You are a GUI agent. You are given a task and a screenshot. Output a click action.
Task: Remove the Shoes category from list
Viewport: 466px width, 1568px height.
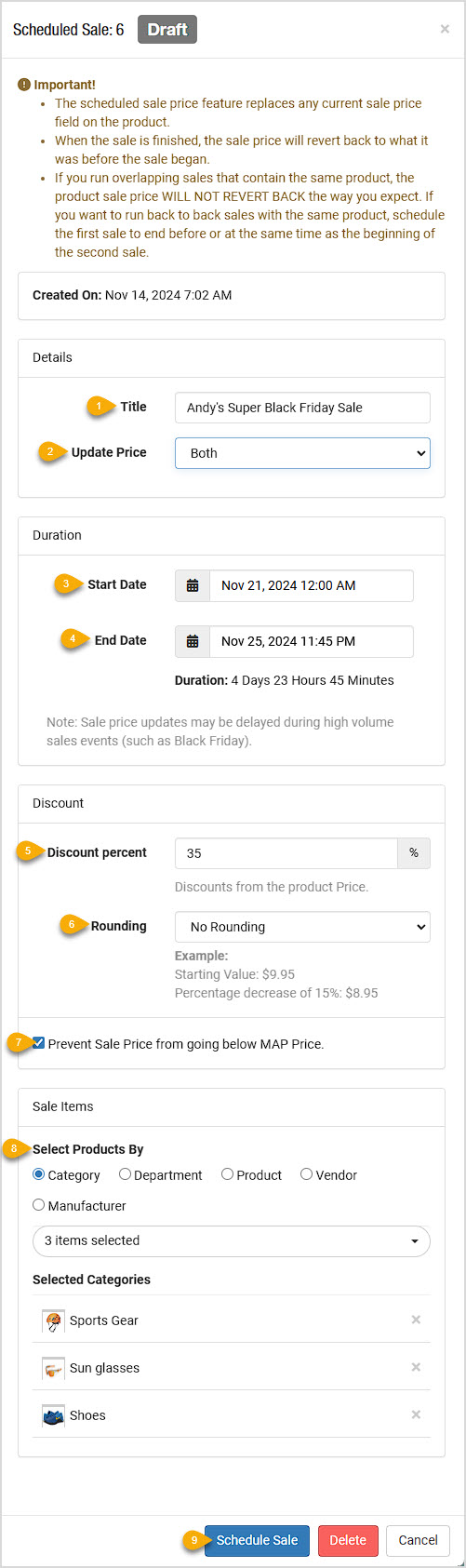tap(416, 1414)
